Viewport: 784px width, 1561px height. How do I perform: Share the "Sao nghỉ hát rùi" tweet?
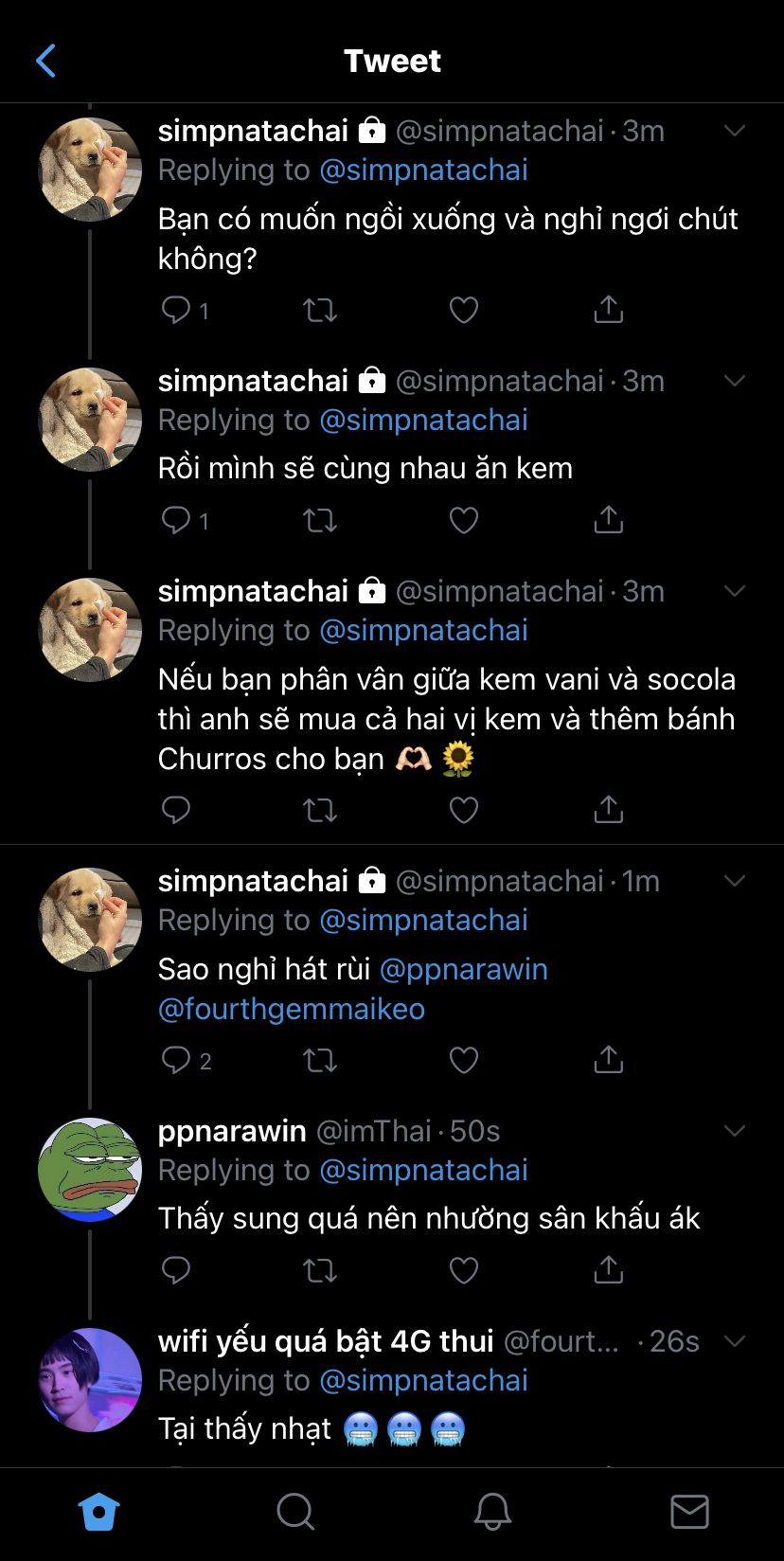pyautogui.click(x=608, y=1060)
